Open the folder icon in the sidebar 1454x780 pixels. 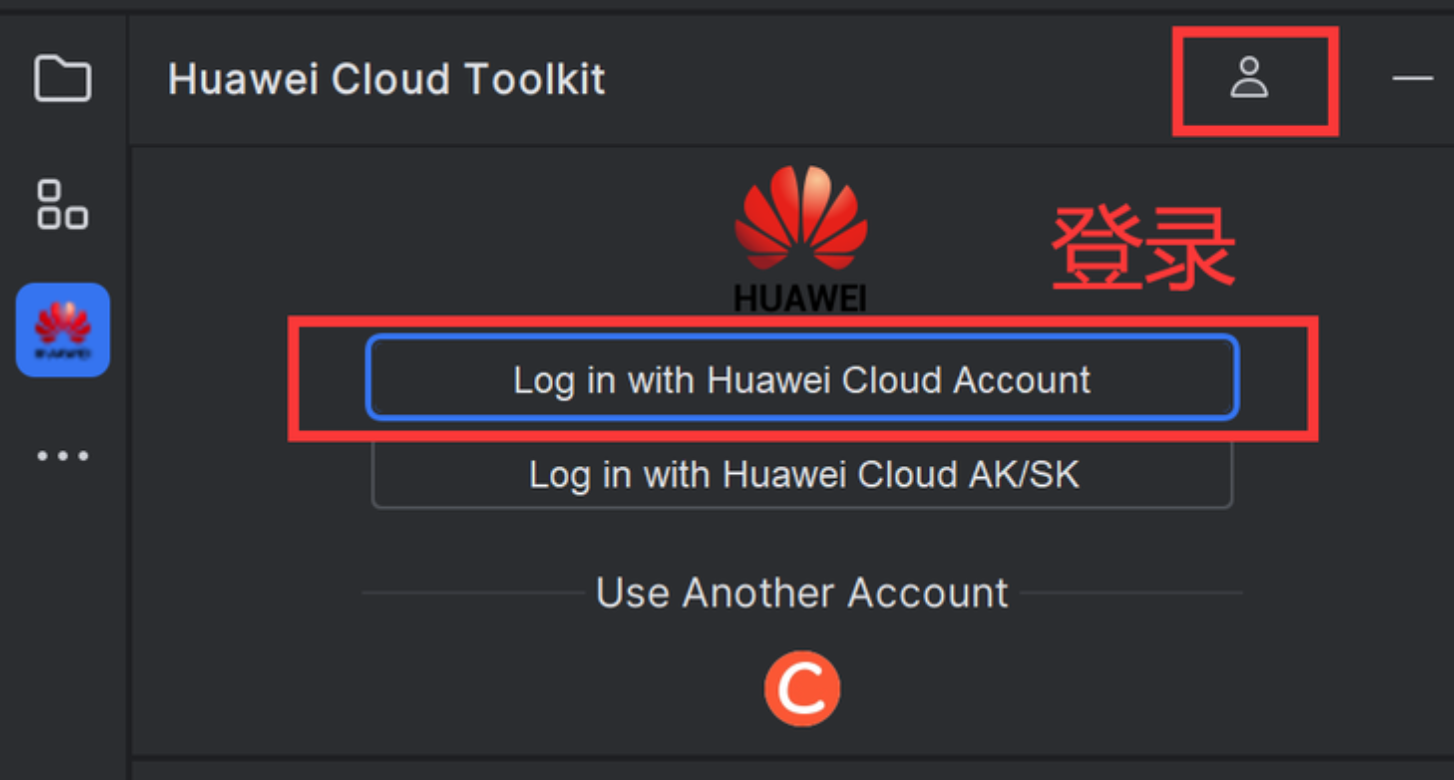point(62,80)
